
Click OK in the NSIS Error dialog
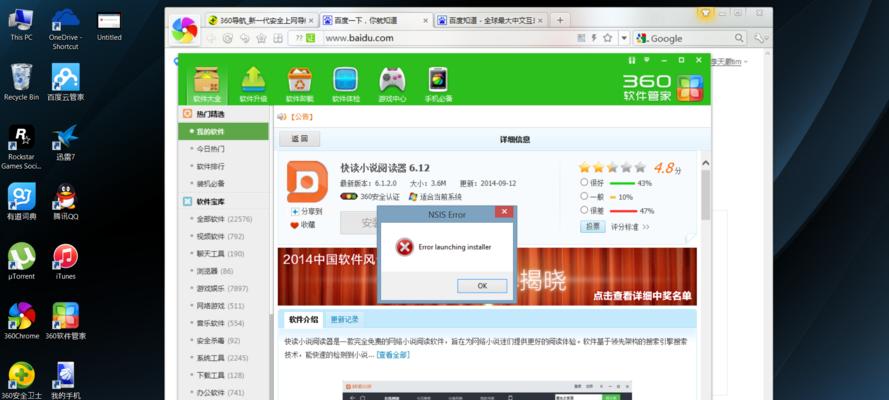tap(482, 286)
